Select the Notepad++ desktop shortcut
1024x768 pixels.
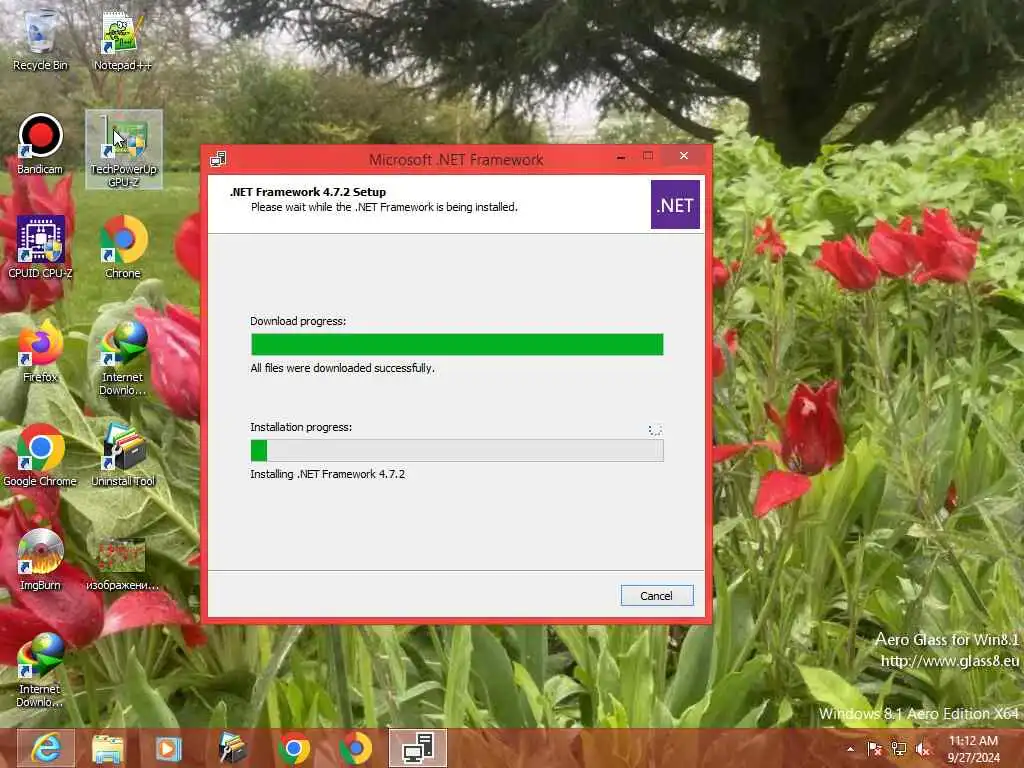click(x=122, y=39)
